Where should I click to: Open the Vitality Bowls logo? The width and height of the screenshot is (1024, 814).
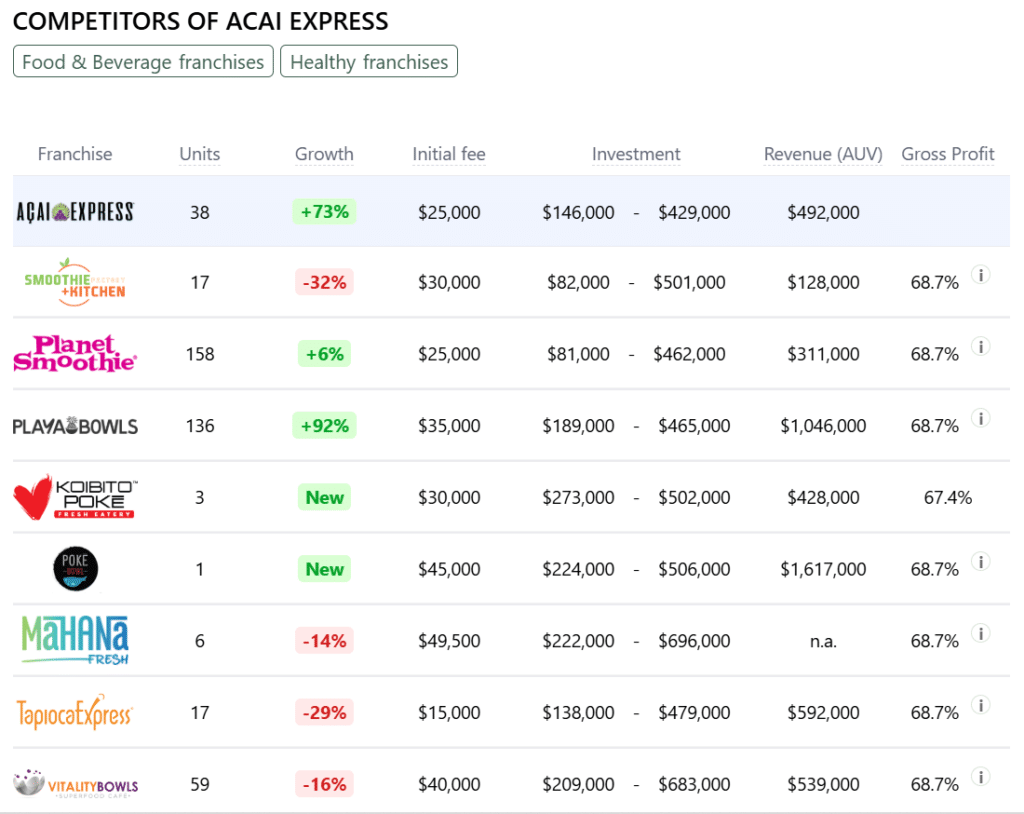click(75, 784)
